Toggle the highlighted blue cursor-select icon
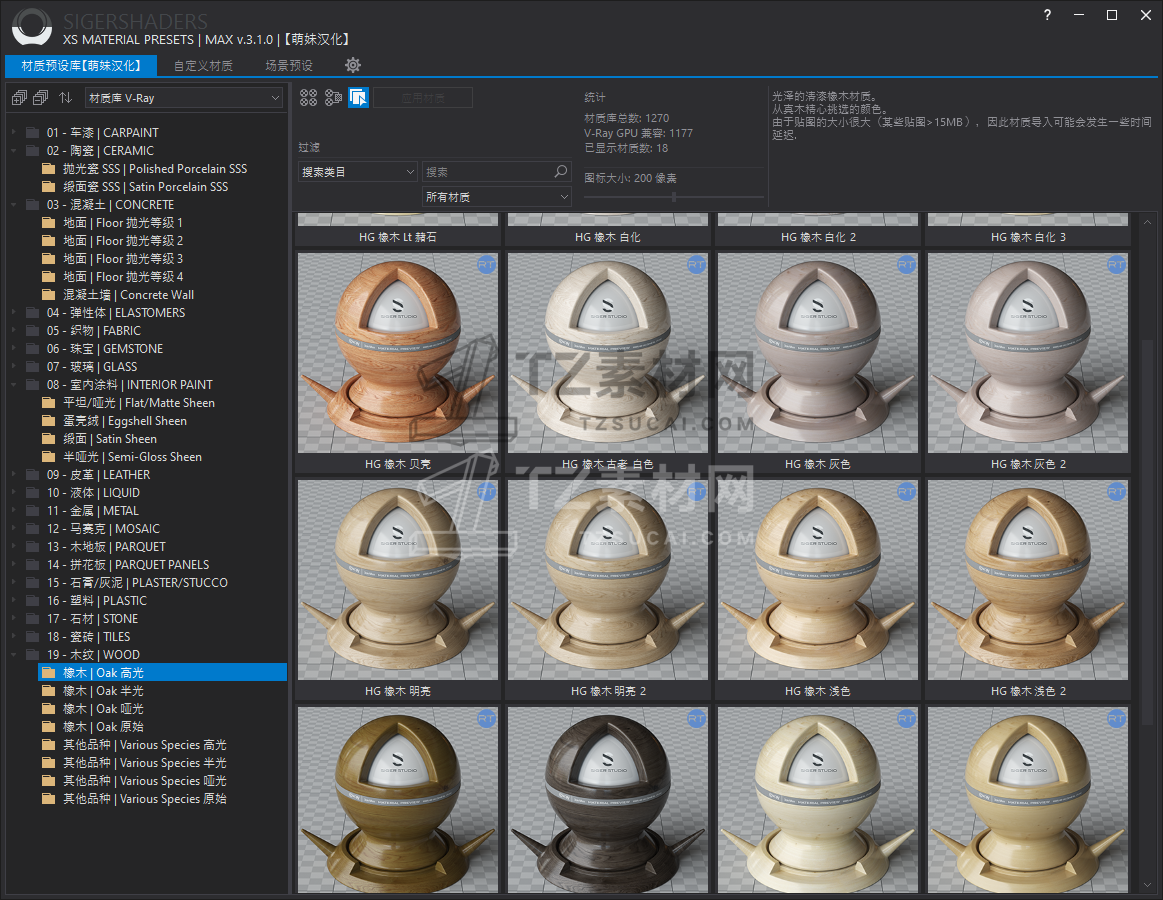Viewport: 1163px width, 900px height. (x=358, y=97)
